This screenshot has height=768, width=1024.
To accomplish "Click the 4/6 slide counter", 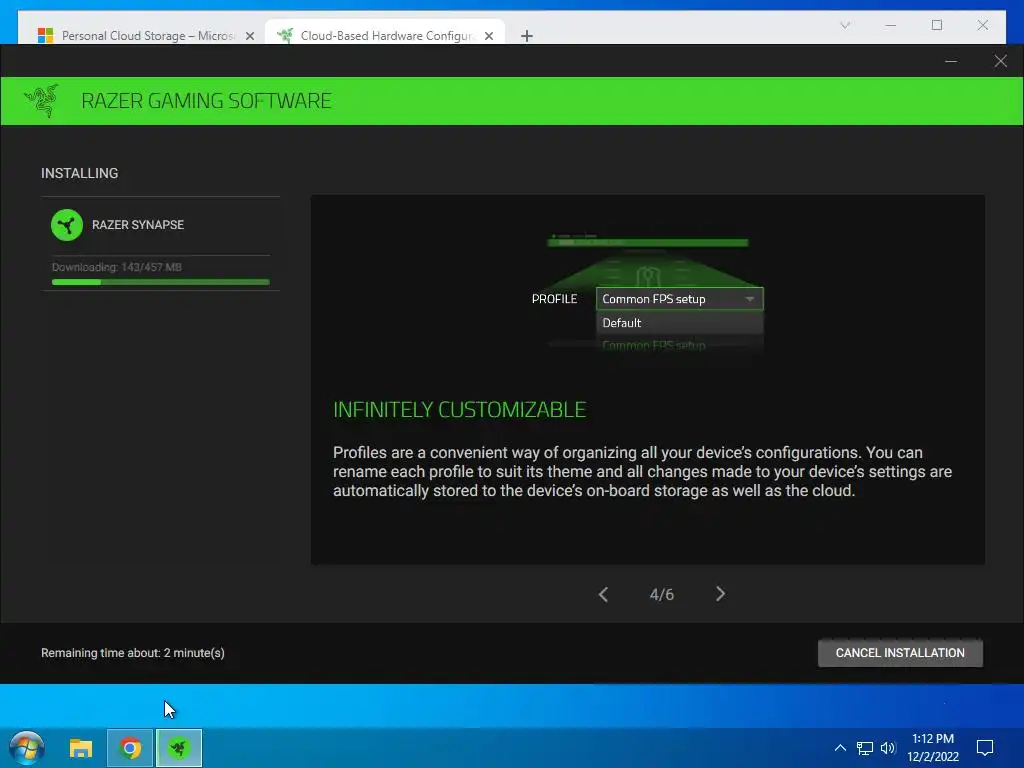I will click(x=662, y=594).
